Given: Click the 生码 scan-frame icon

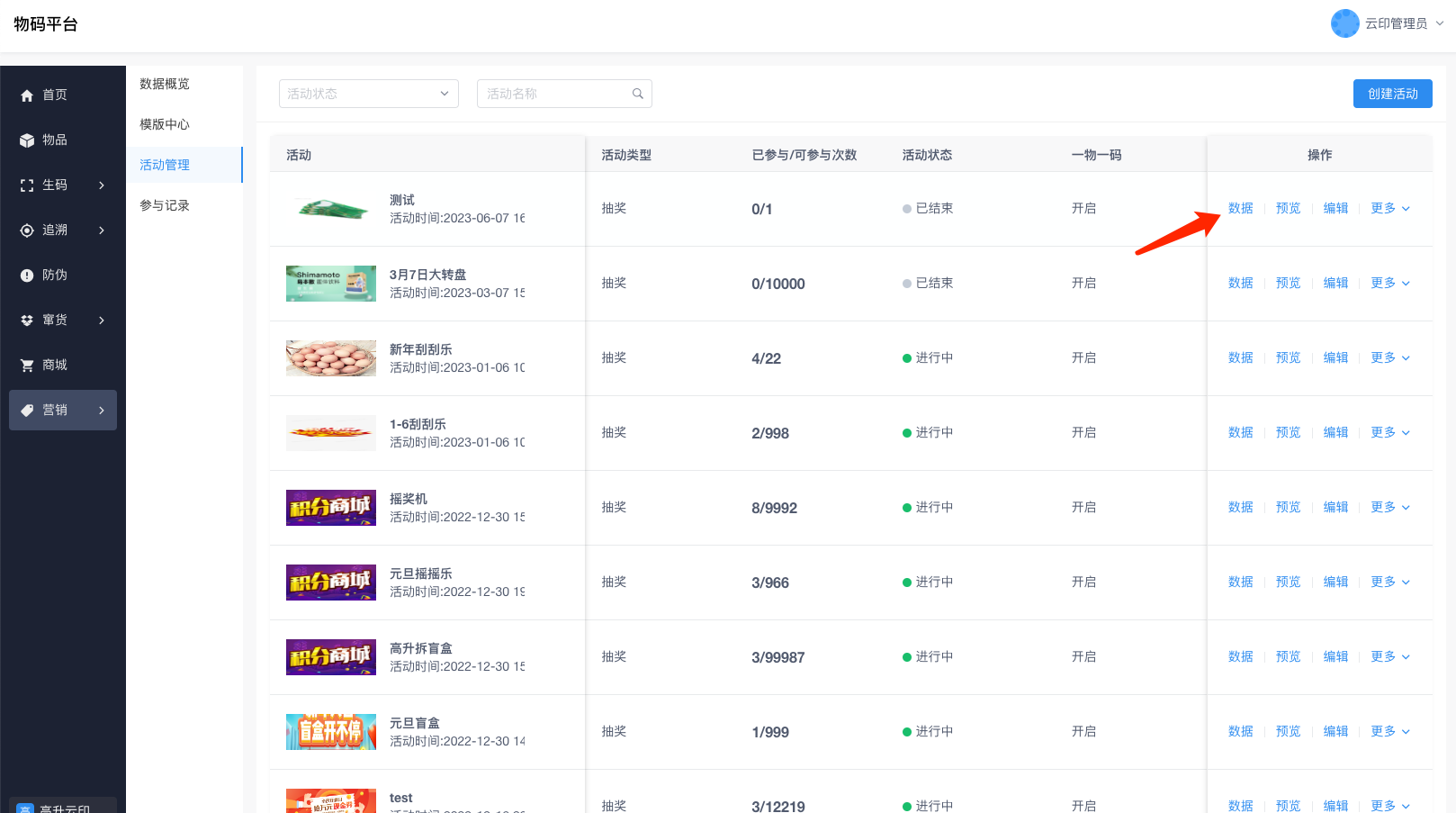Looking at the screenshot, I should tap(27, 185).
